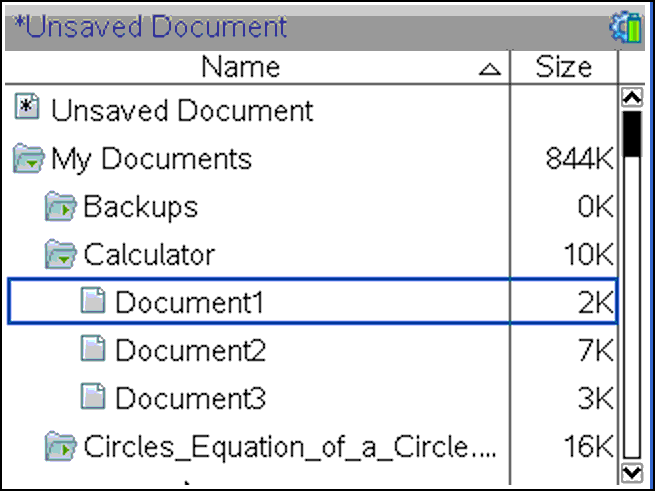Select the Document2 entry
Screen dimensions: 655x491
click(312, 349)
